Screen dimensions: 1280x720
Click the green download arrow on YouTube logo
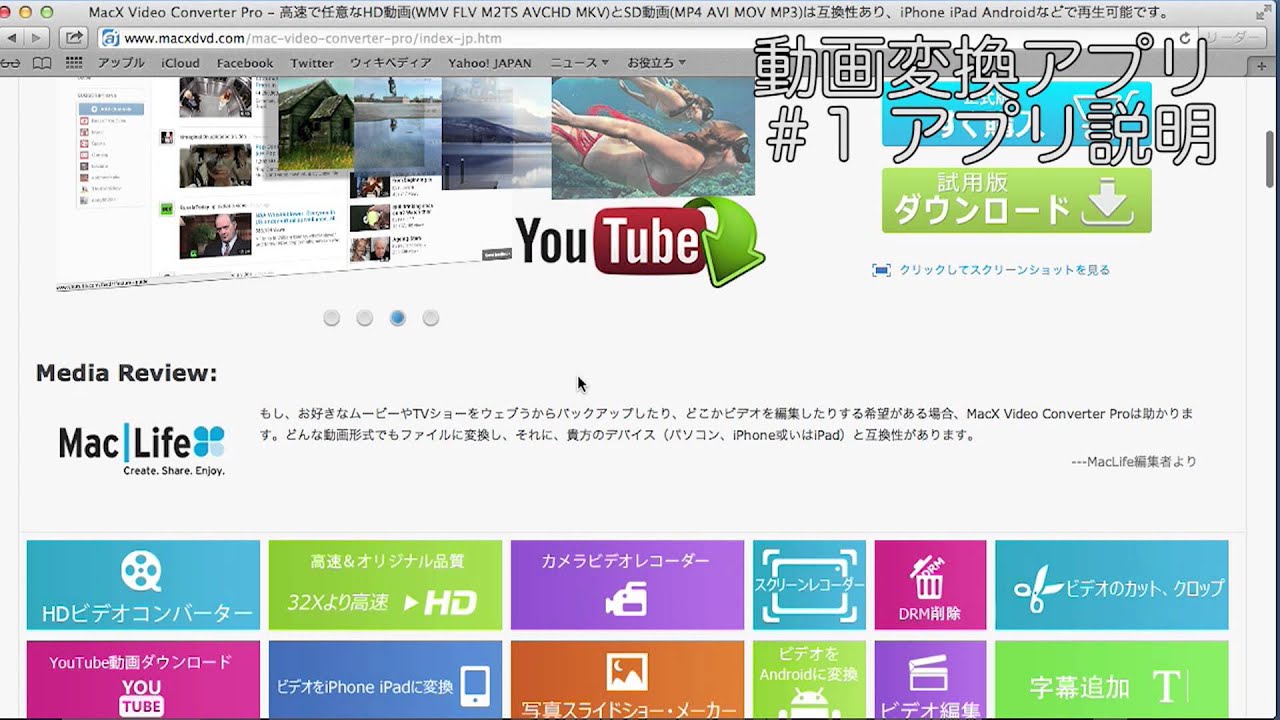pos(733,243)
